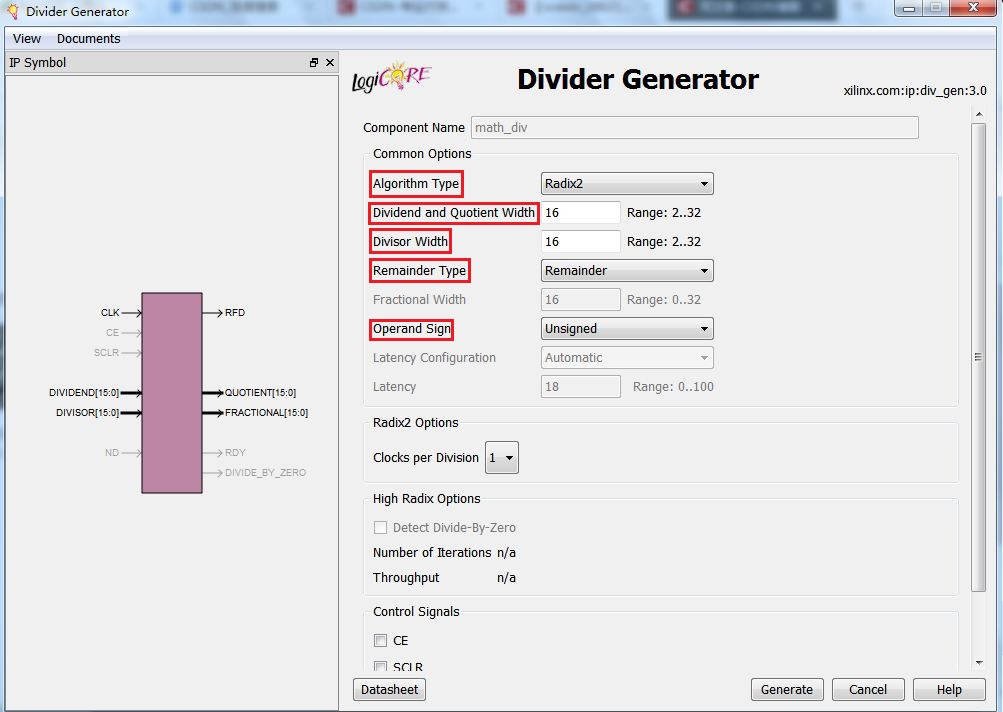Image resolution: width=1003 pixels, height=712 pixels.
Task: Undock the IP Symbol panel
Action: click(313, 62)
